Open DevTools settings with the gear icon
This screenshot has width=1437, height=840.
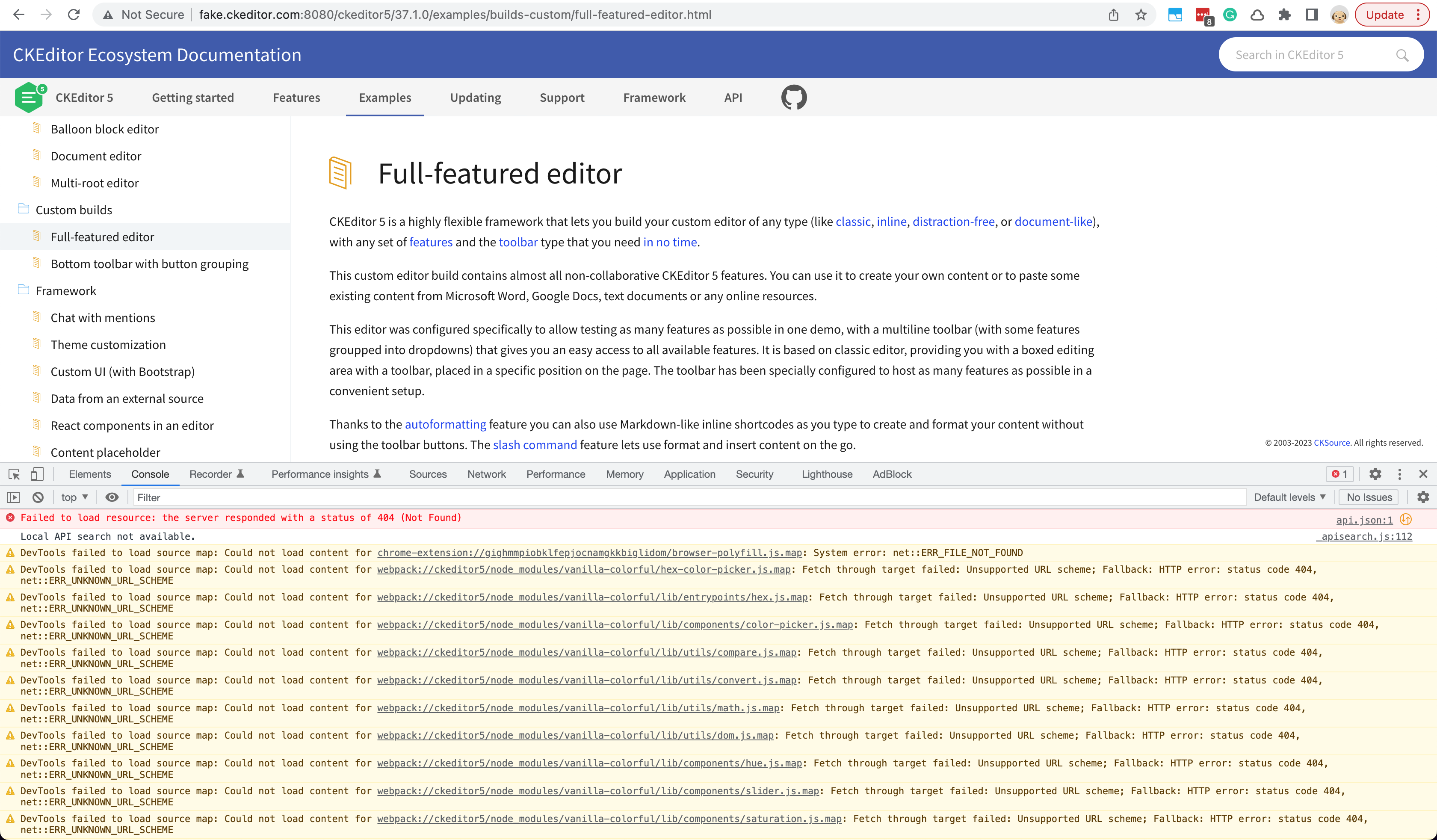(x=1375, y=474)
